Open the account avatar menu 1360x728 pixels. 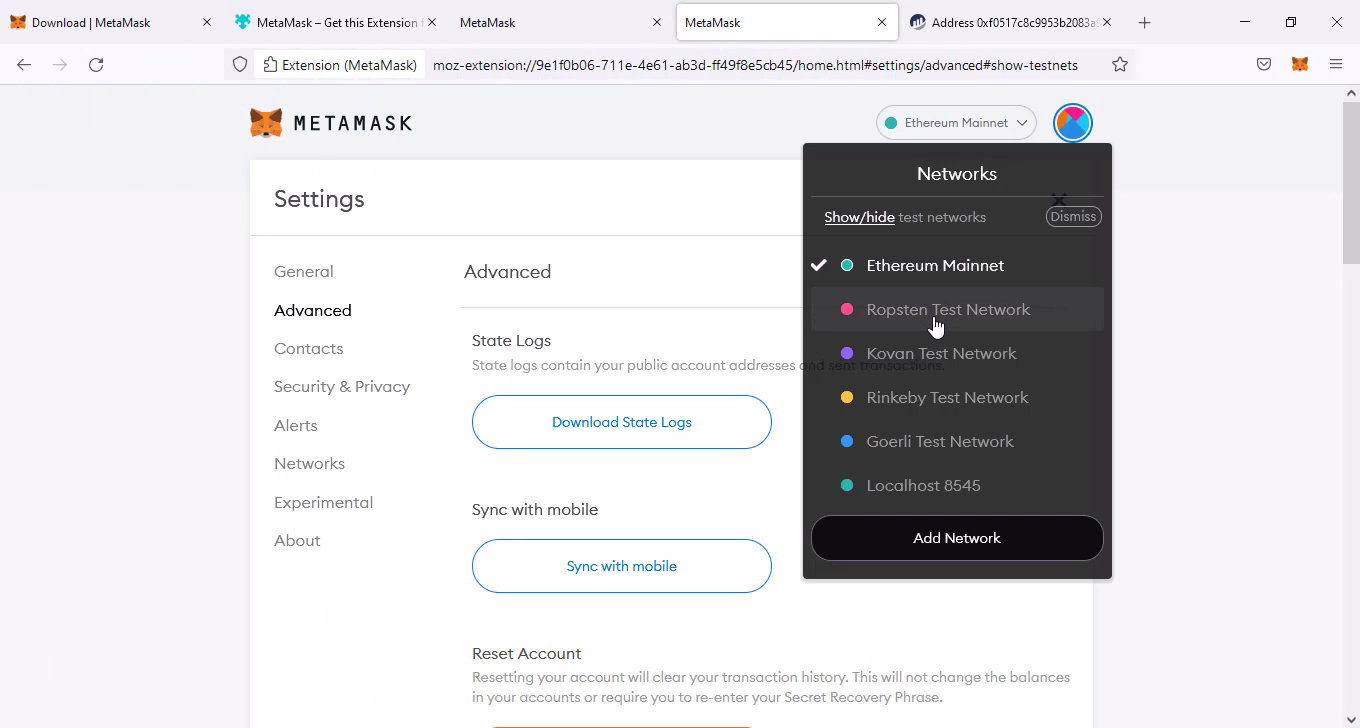point(1072,123)
